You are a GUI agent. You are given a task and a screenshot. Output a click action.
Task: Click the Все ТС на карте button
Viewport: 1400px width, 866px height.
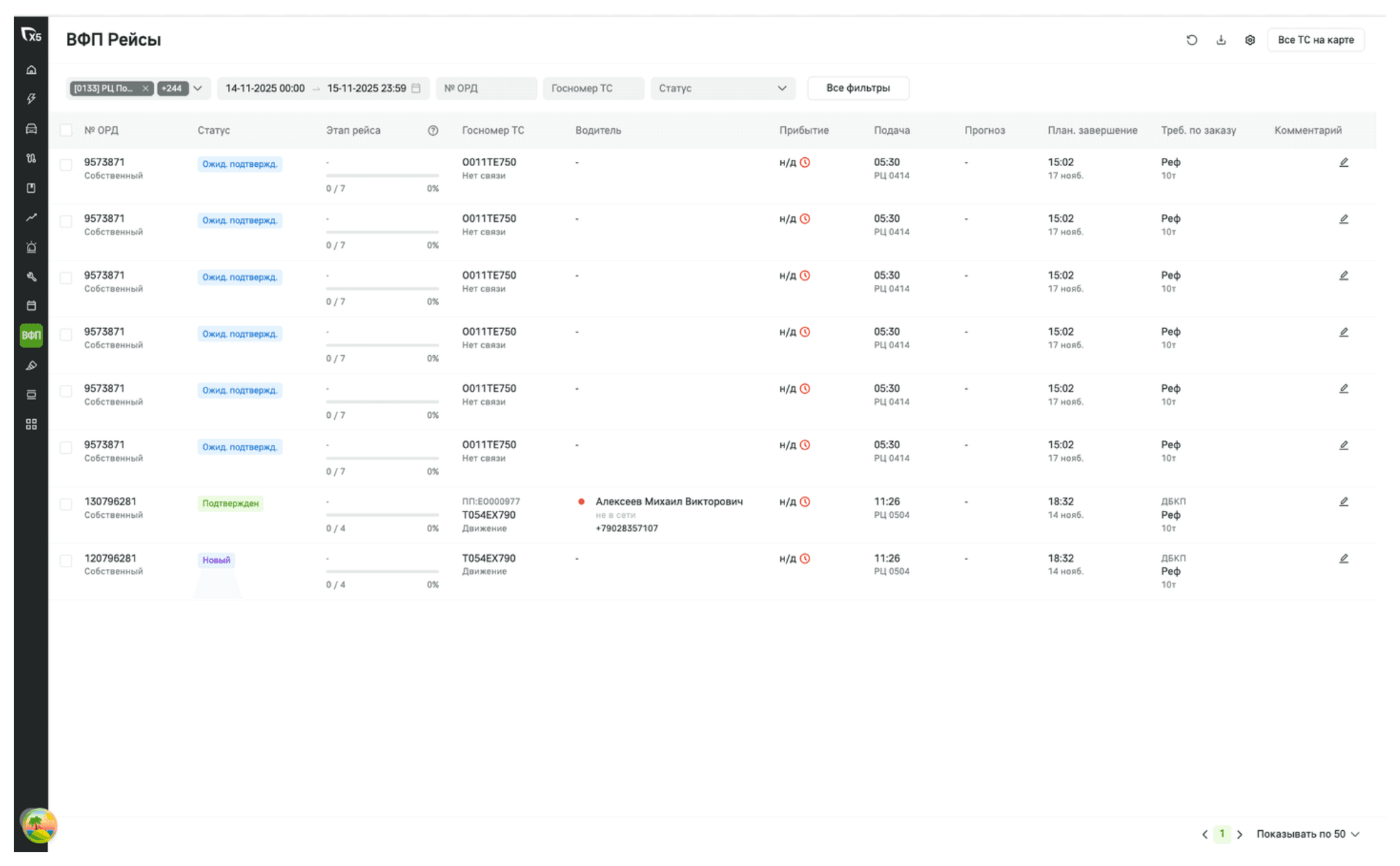pos(1315,40)
